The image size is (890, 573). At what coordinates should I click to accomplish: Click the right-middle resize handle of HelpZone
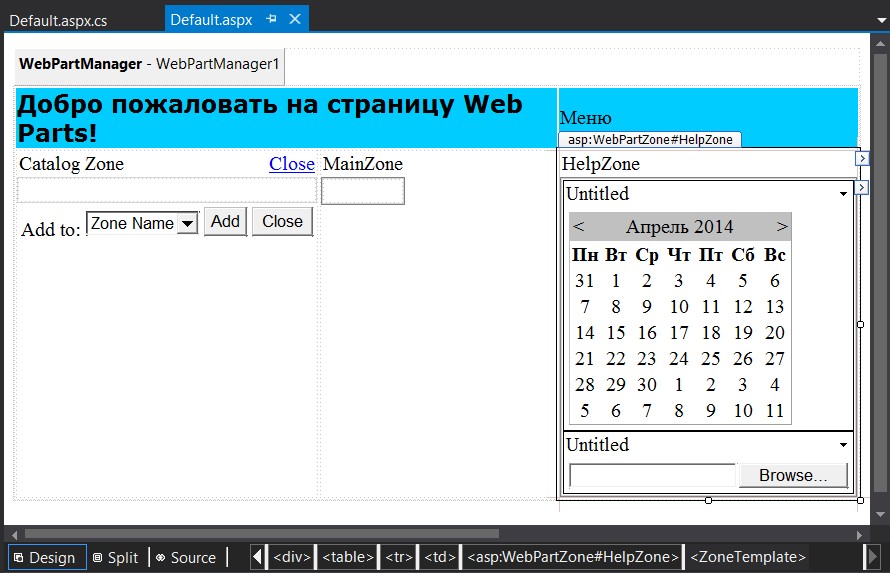[x=860, y=325]
